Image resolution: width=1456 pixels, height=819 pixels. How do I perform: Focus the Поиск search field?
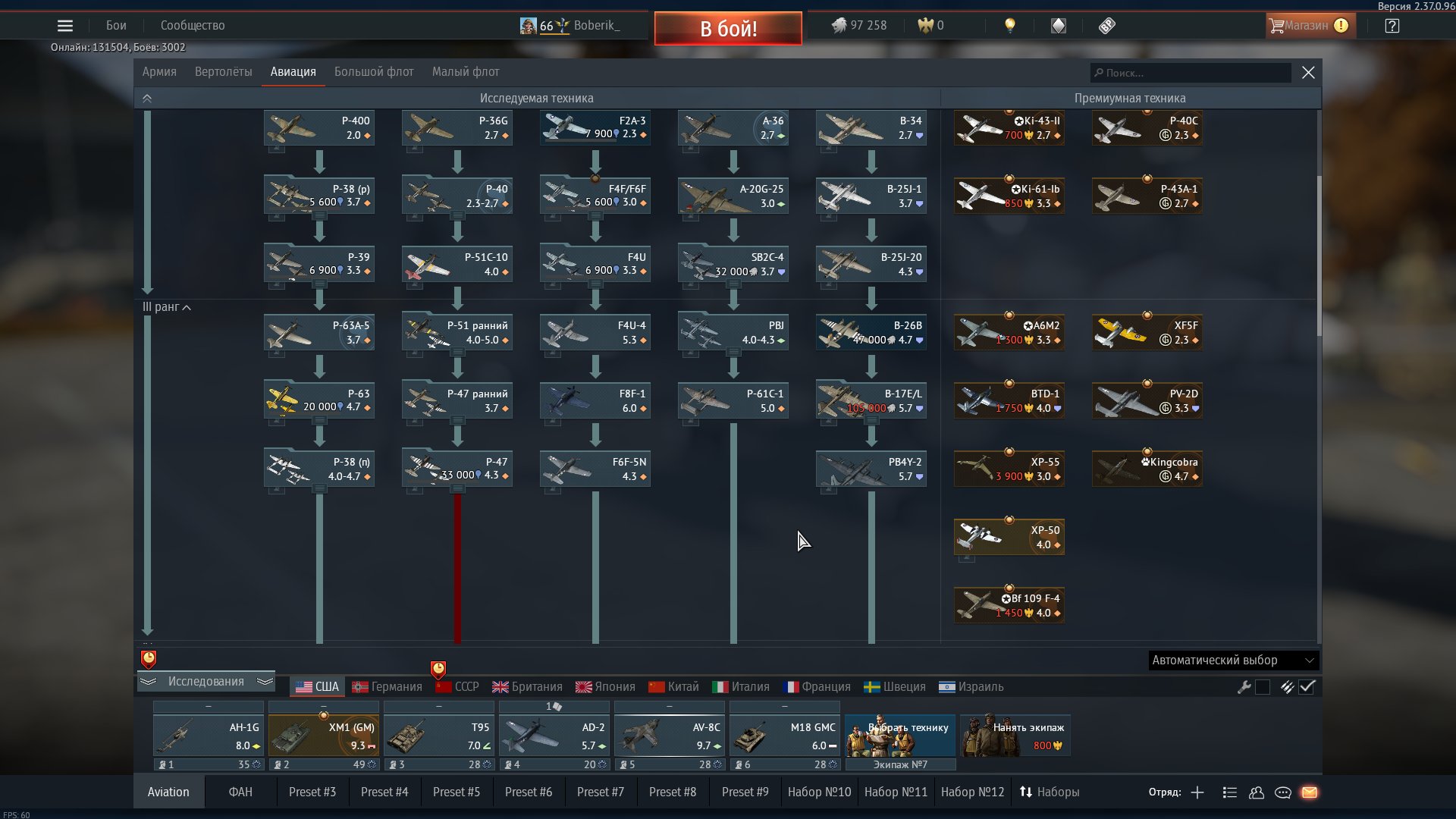pos(1191,73)
